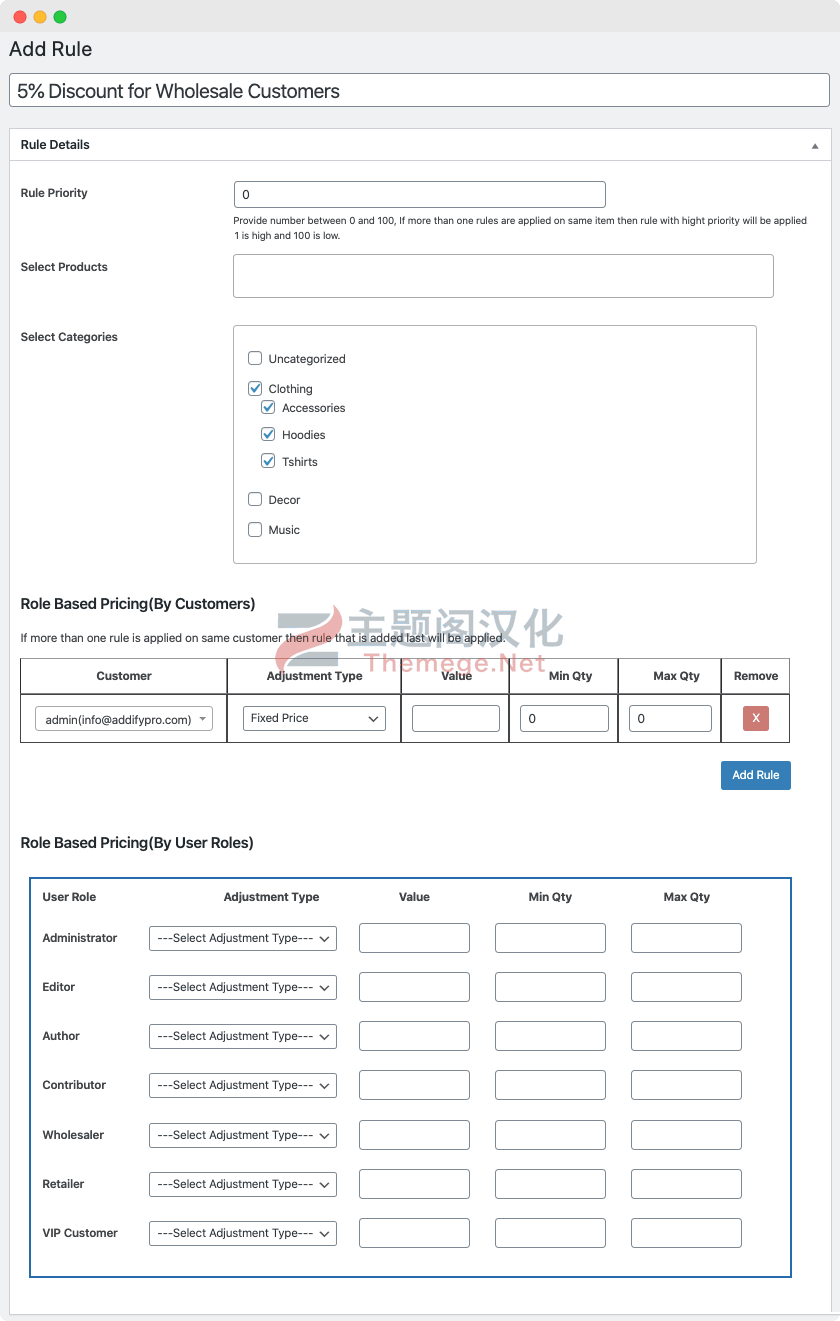Click Administrator Max Qty field

(x=686, y=938)
